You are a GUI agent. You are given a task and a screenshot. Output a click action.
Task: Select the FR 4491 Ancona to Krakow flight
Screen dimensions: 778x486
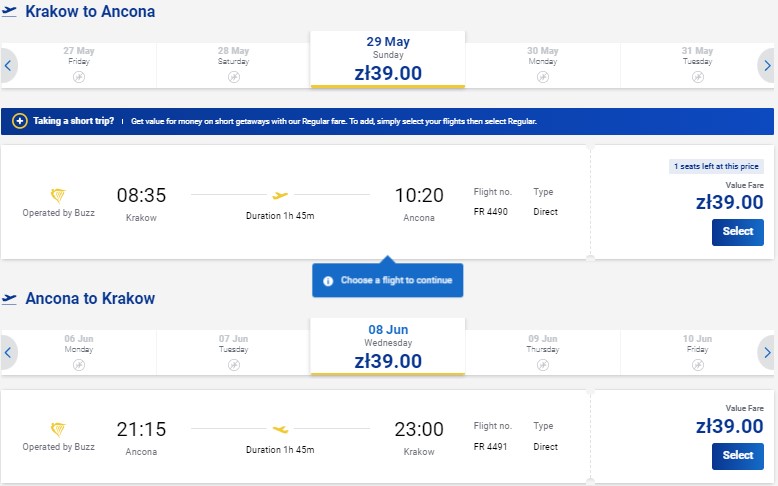(x=737, y=456)
